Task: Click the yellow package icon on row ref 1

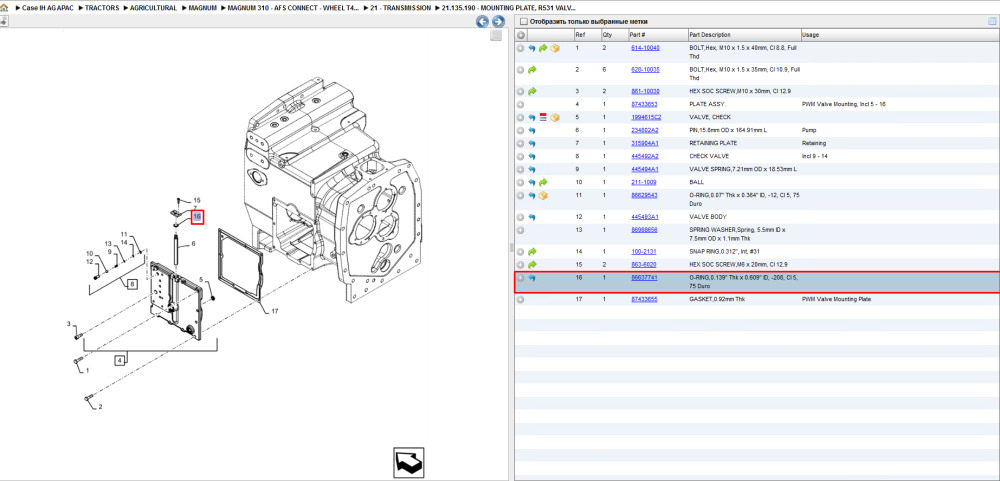Action: 555,48
